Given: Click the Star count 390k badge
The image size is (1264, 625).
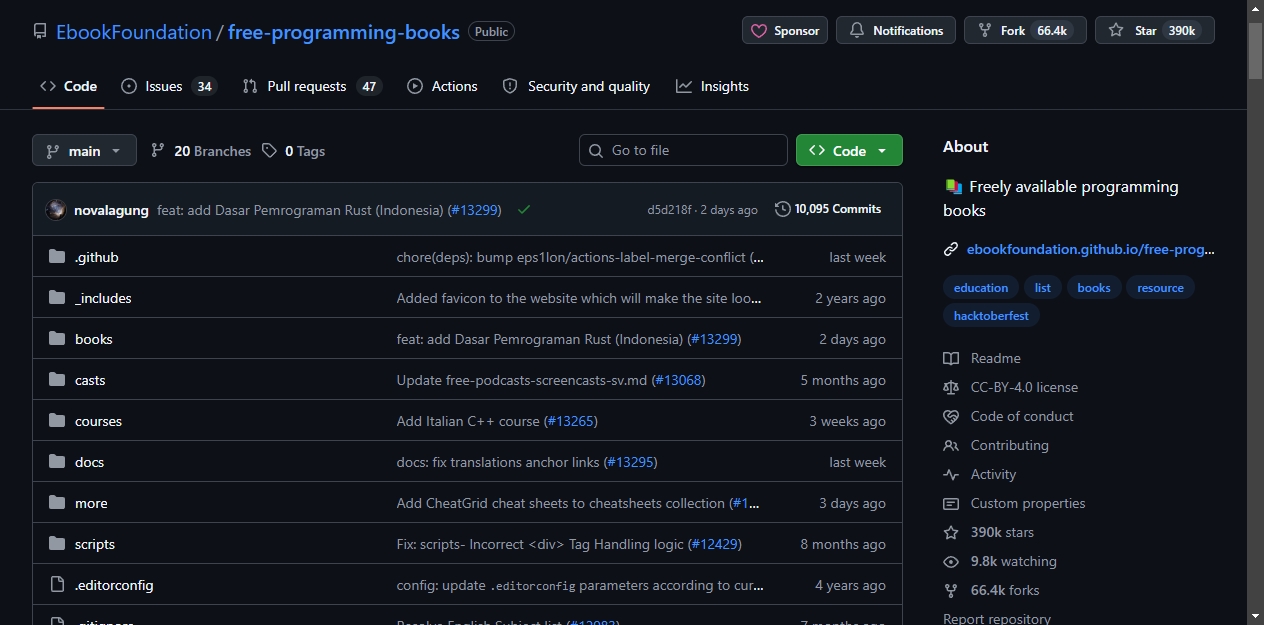Looking at the screenshot, I should pos(1181,31).
